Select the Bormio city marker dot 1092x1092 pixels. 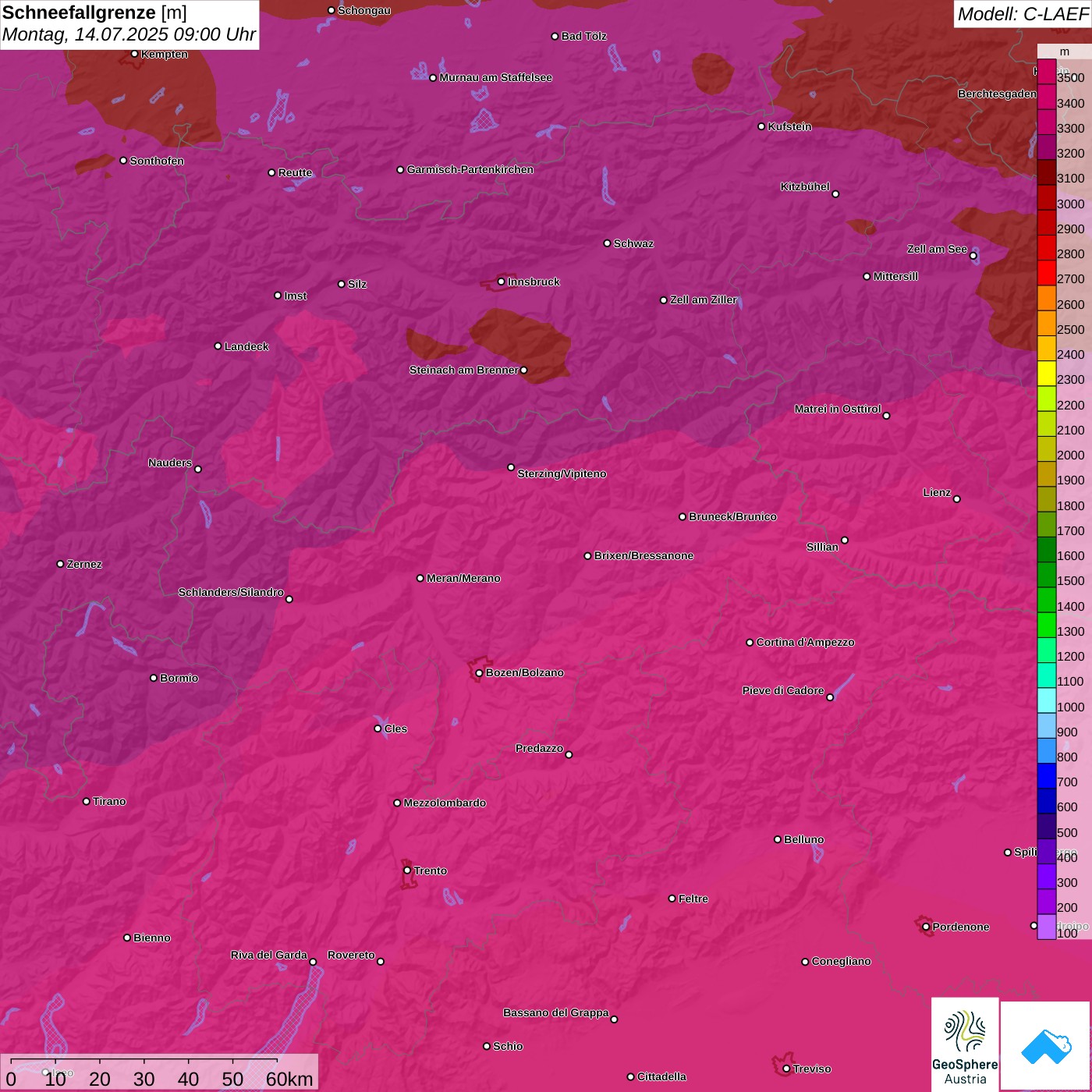[154, 678]
